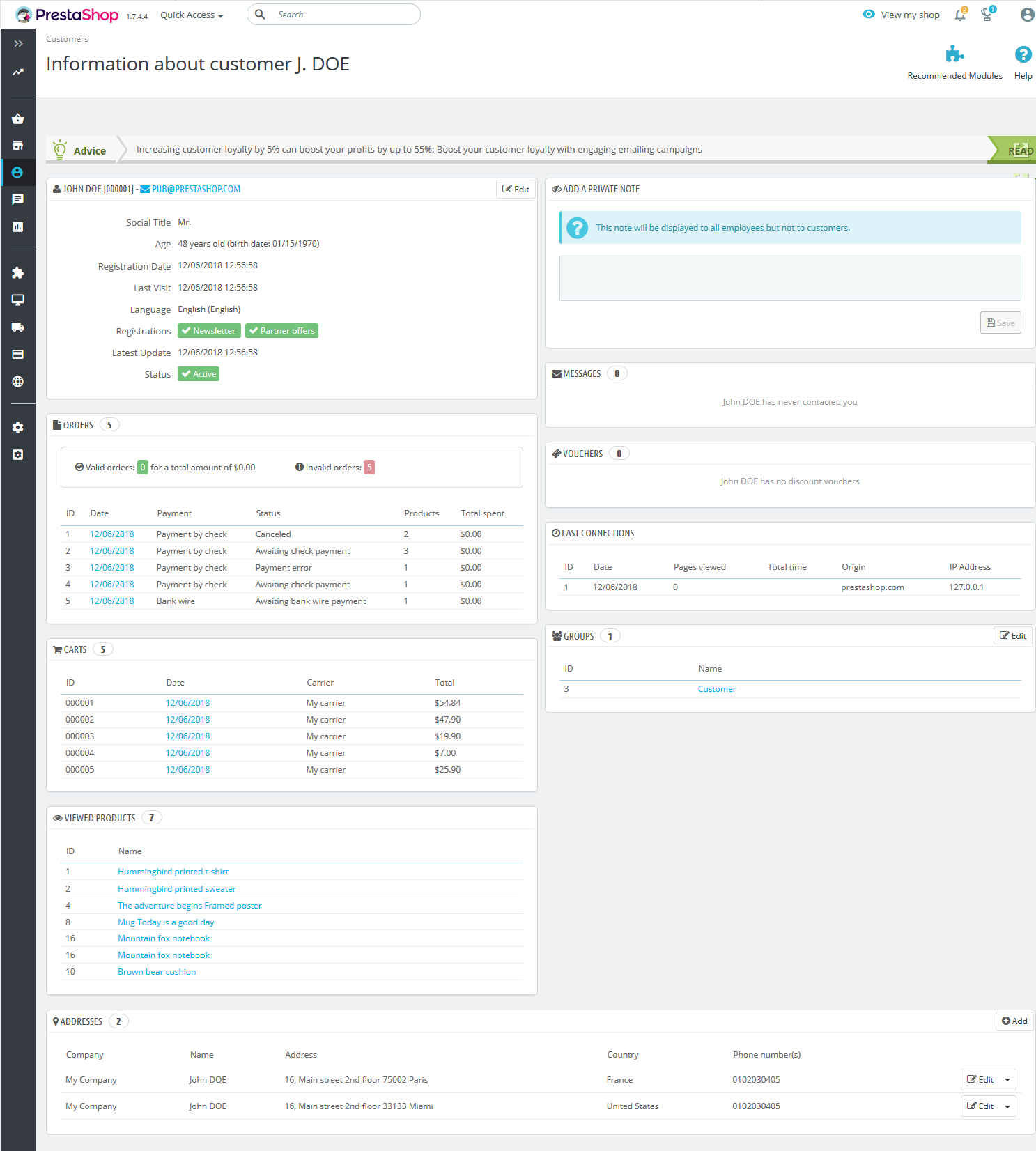Viewport: 1036px width, 1151px height.
Task: Open the Modules puzzle icon in sidebar
Action: (17, 272)
